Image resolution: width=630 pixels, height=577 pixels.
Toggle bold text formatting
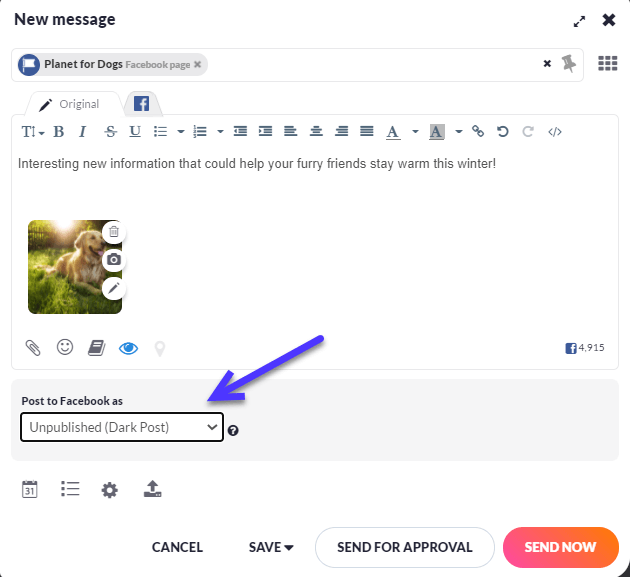pyautogui.click(x=59, y=131)
